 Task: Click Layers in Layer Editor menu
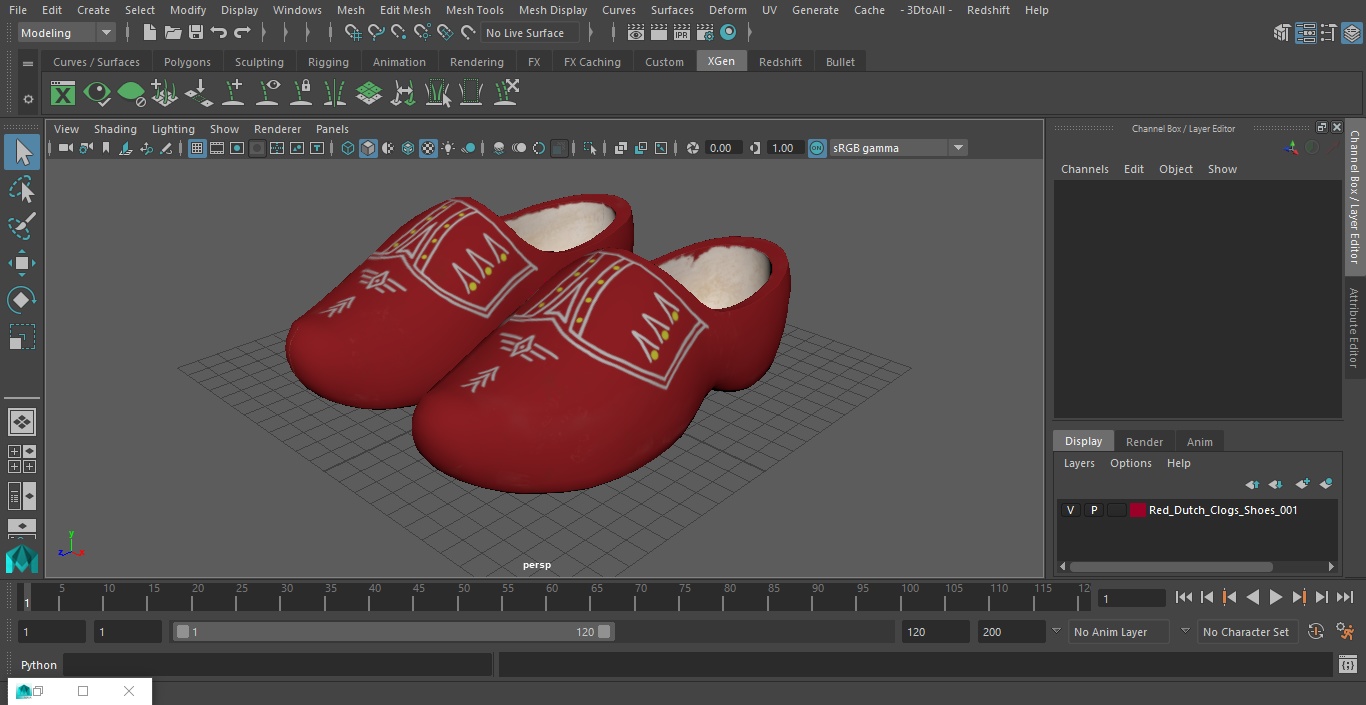(1078, 463)
